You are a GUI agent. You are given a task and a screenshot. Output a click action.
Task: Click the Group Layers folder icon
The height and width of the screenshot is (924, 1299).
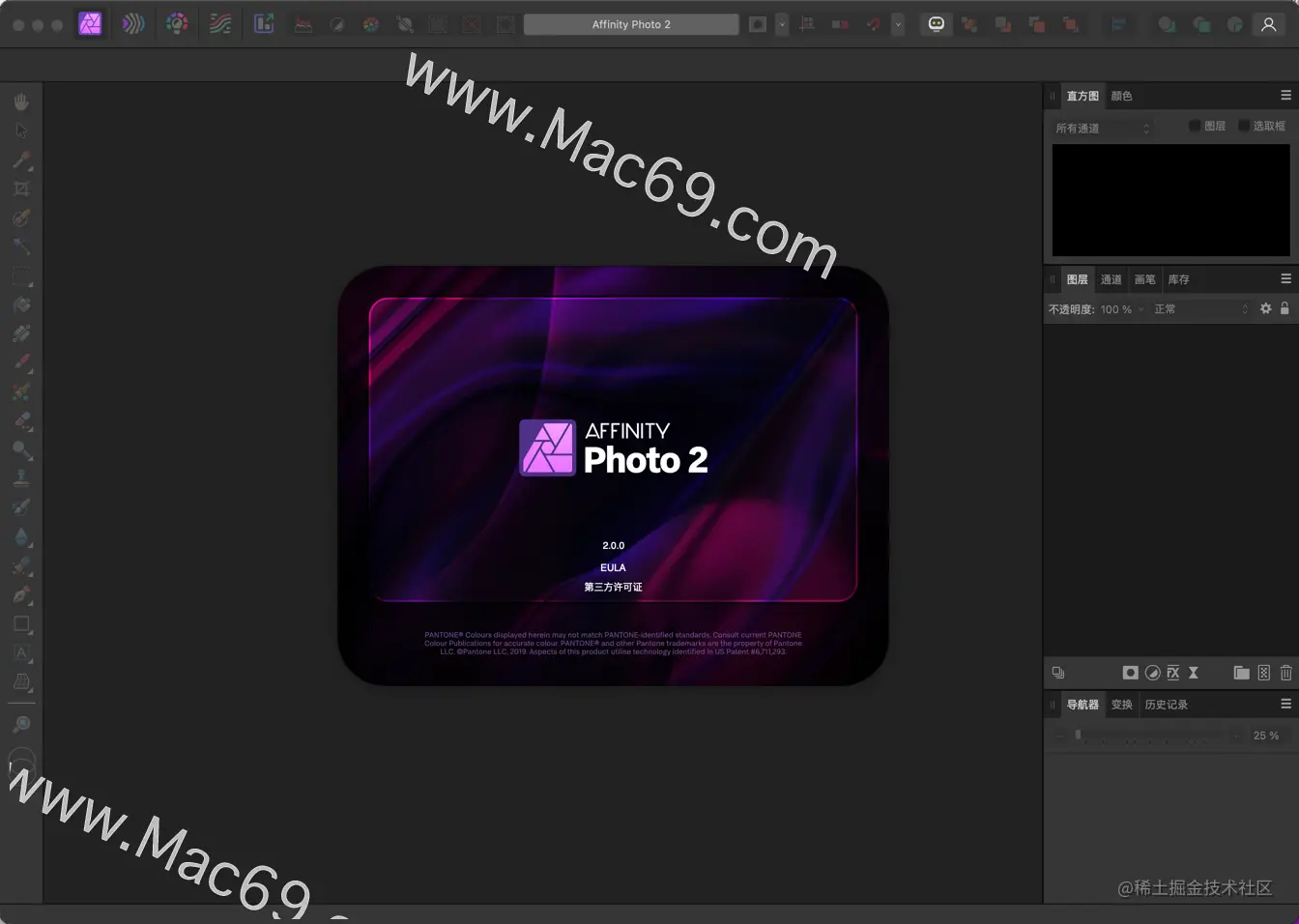(x=1241, y=673)
